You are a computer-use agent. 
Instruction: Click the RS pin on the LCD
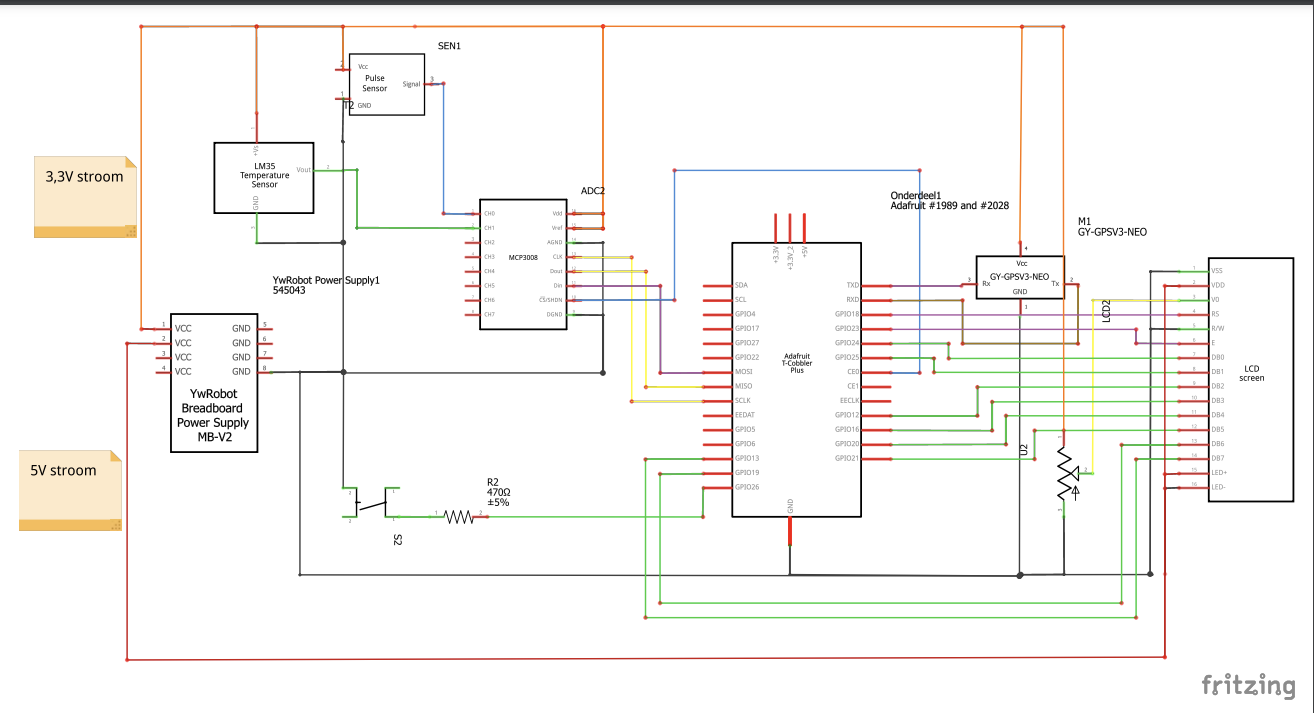(1195, 313)
